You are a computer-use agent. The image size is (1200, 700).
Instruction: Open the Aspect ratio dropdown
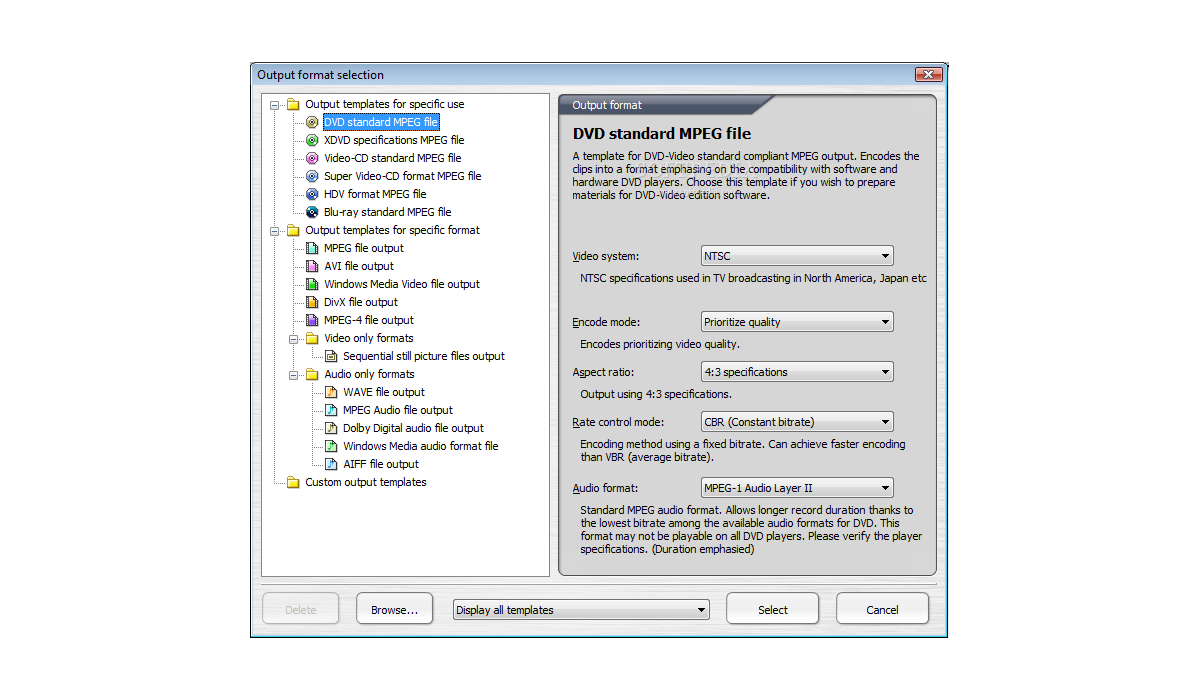pos(797,372)
